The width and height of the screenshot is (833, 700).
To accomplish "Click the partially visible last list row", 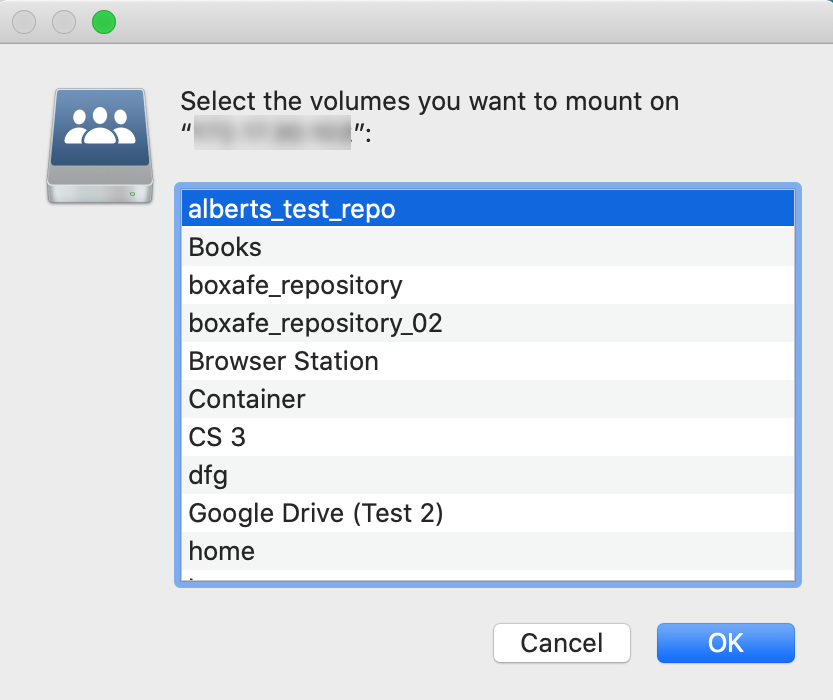I will pos(400,576).
